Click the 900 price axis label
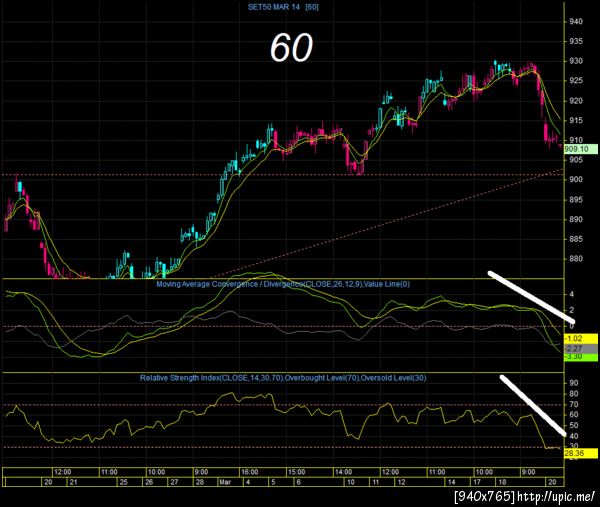 tap(576, 179)
